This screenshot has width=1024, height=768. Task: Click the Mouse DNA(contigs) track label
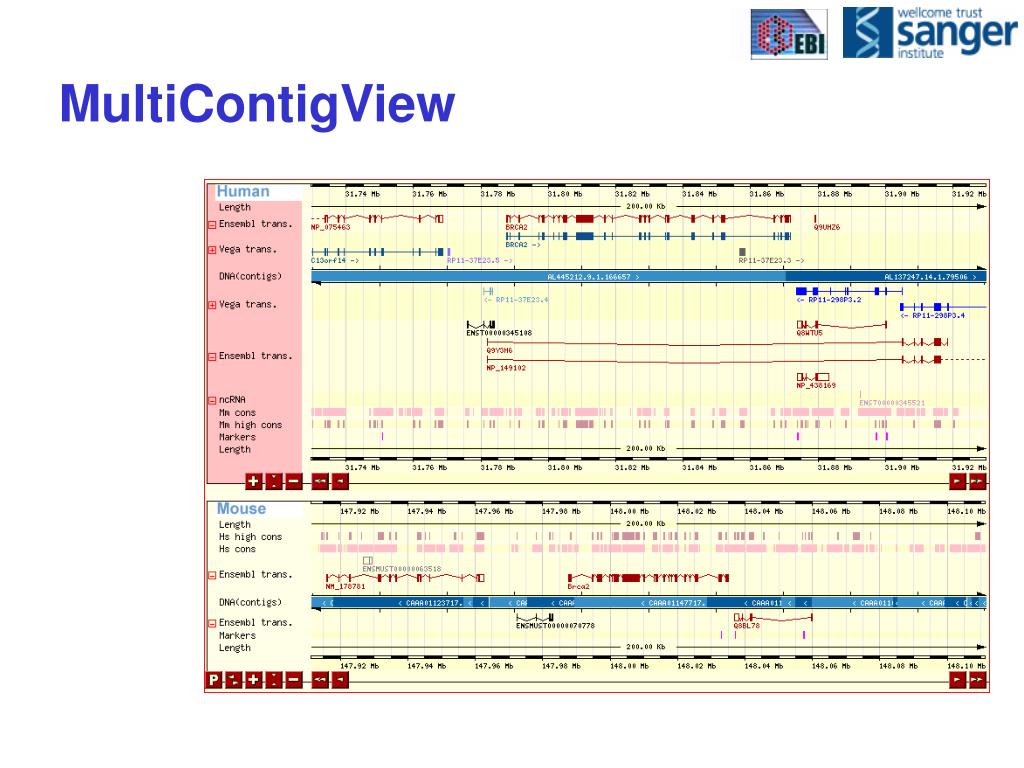coord(250,602)
